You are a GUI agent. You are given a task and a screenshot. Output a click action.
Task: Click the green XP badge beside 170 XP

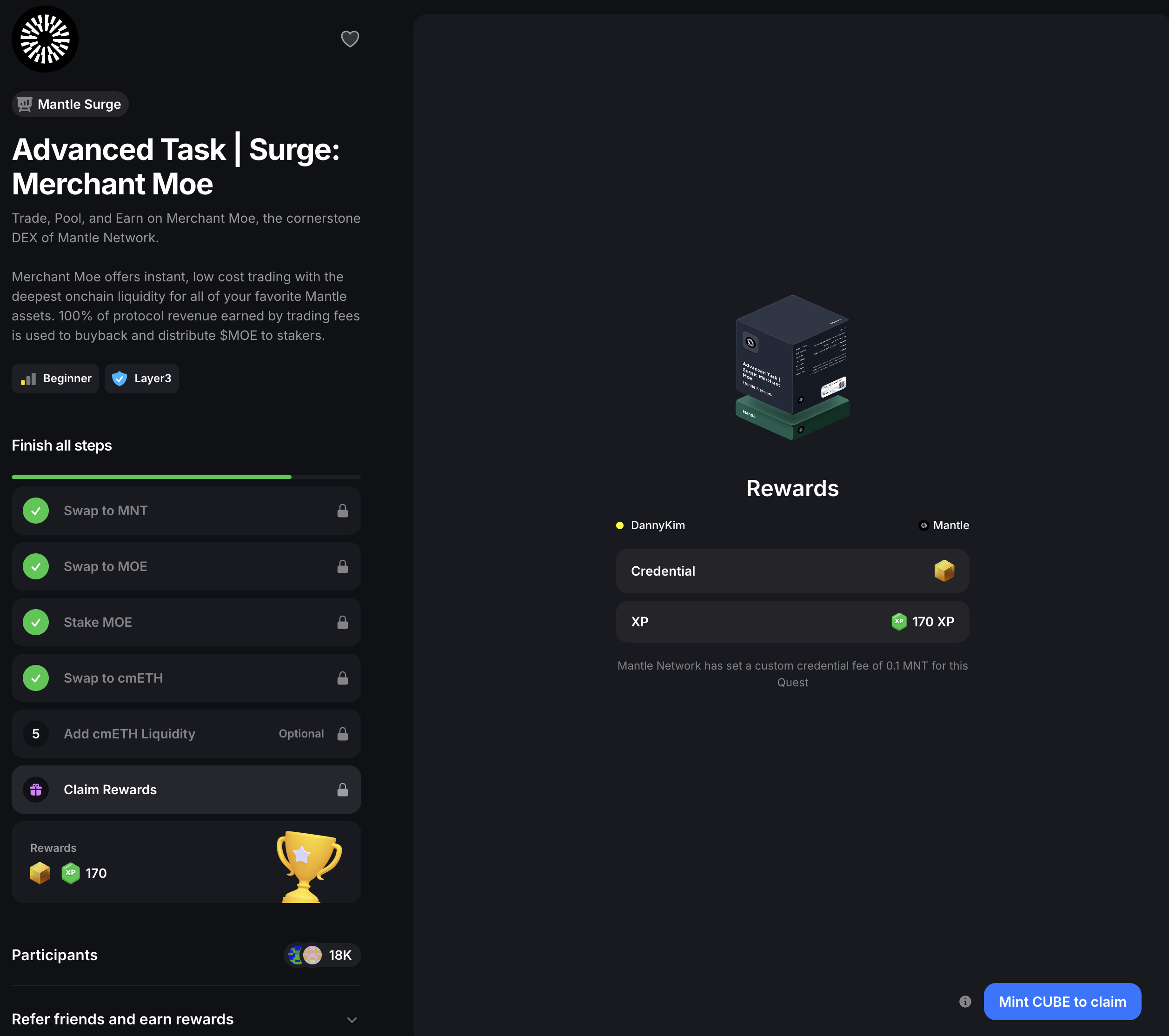pos(898,621)
